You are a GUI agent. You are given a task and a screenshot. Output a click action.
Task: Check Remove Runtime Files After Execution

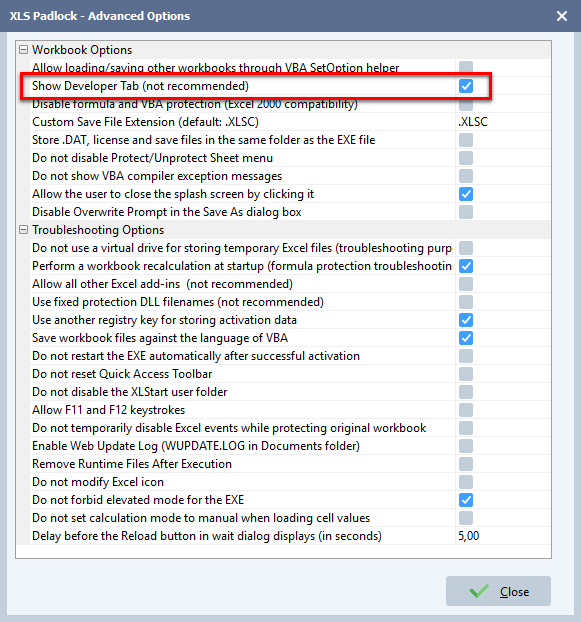tap(466, 464)
